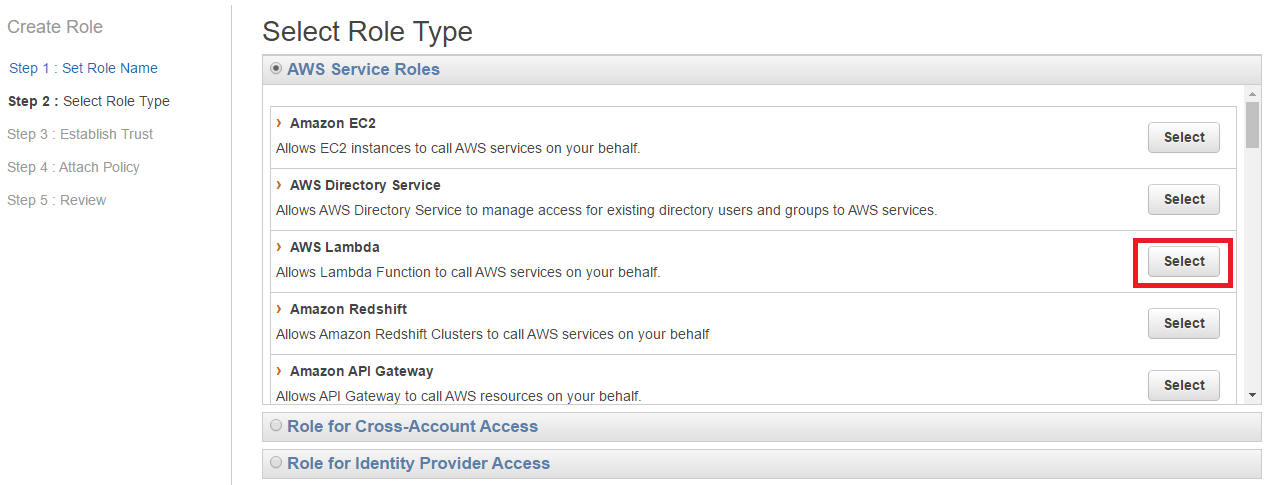Click the scrollbar up arrow in roles list
Viewport: 1276px width, 485px height.
click(1252, 94)
